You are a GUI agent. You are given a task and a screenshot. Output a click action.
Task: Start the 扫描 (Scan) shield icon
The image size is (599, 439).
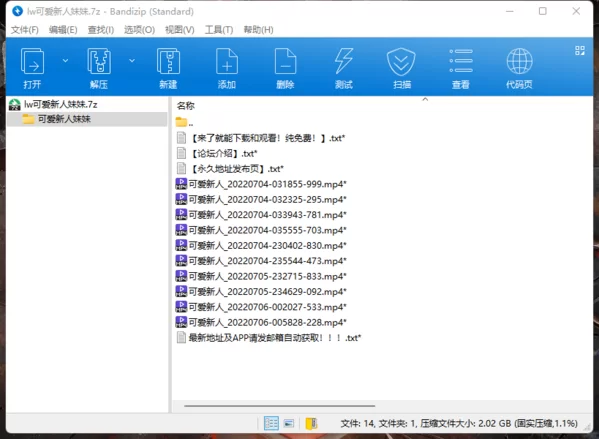[401, 61]
